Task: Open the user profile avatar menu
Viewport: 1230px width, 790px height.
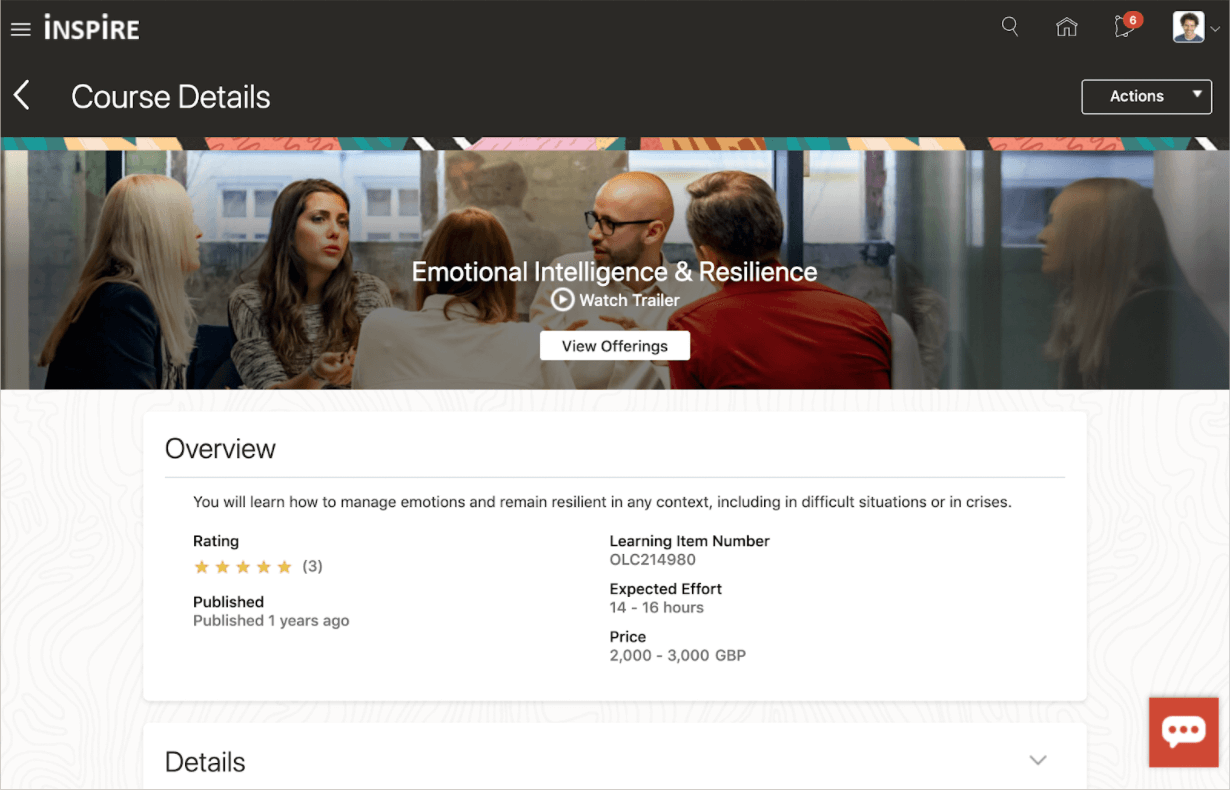Action: (x=1196, y=27)
